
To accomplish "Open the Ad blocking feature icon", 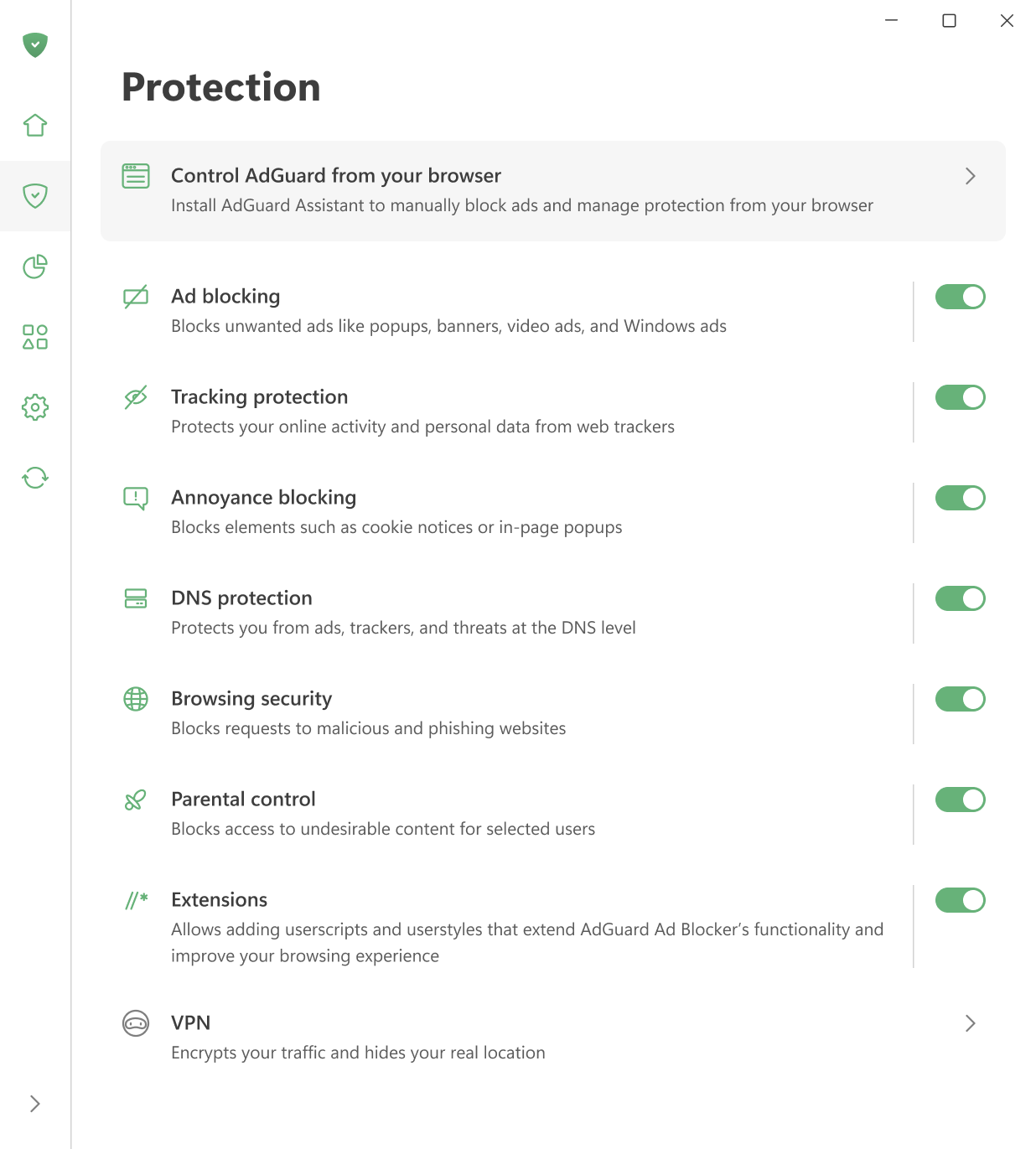I will point(135,297).
